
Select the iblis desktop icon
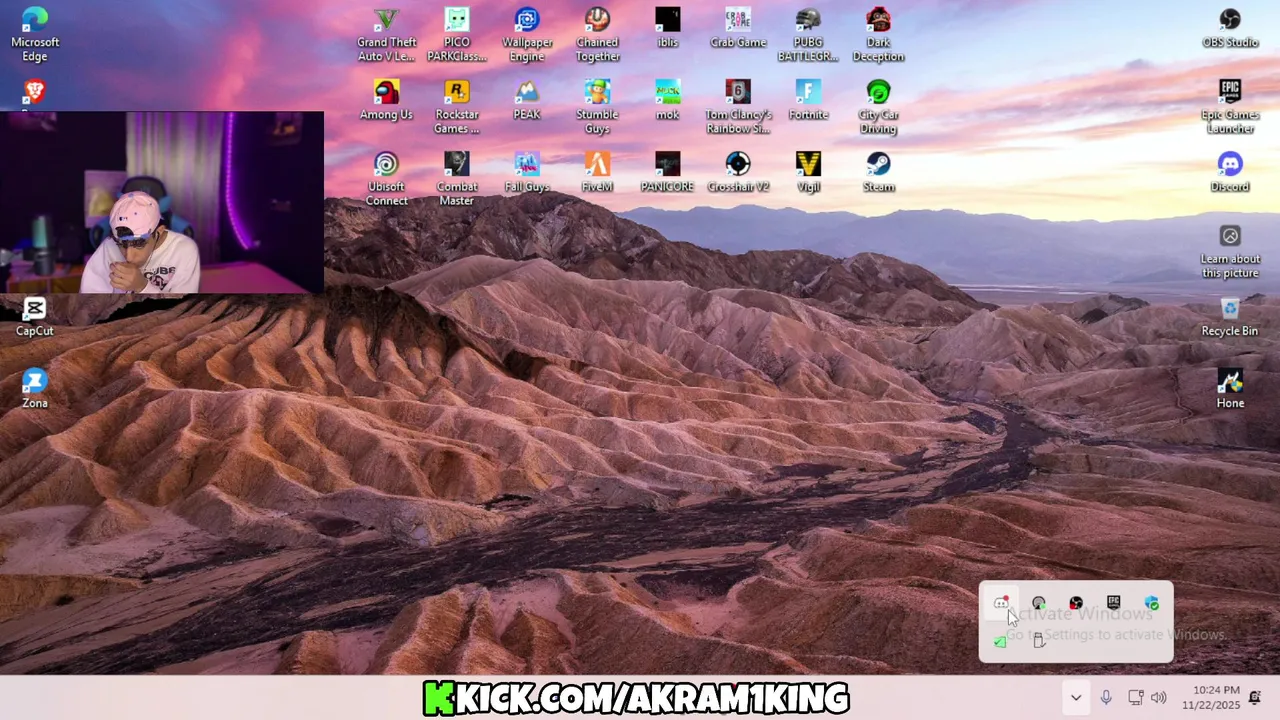pos(668,27)
